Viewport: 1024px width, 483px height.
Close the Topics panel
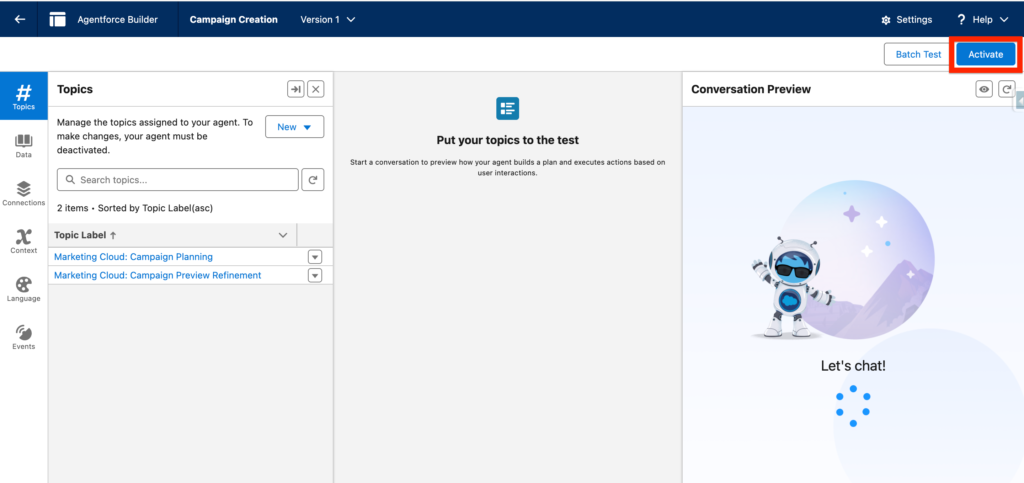pos(316,89)
